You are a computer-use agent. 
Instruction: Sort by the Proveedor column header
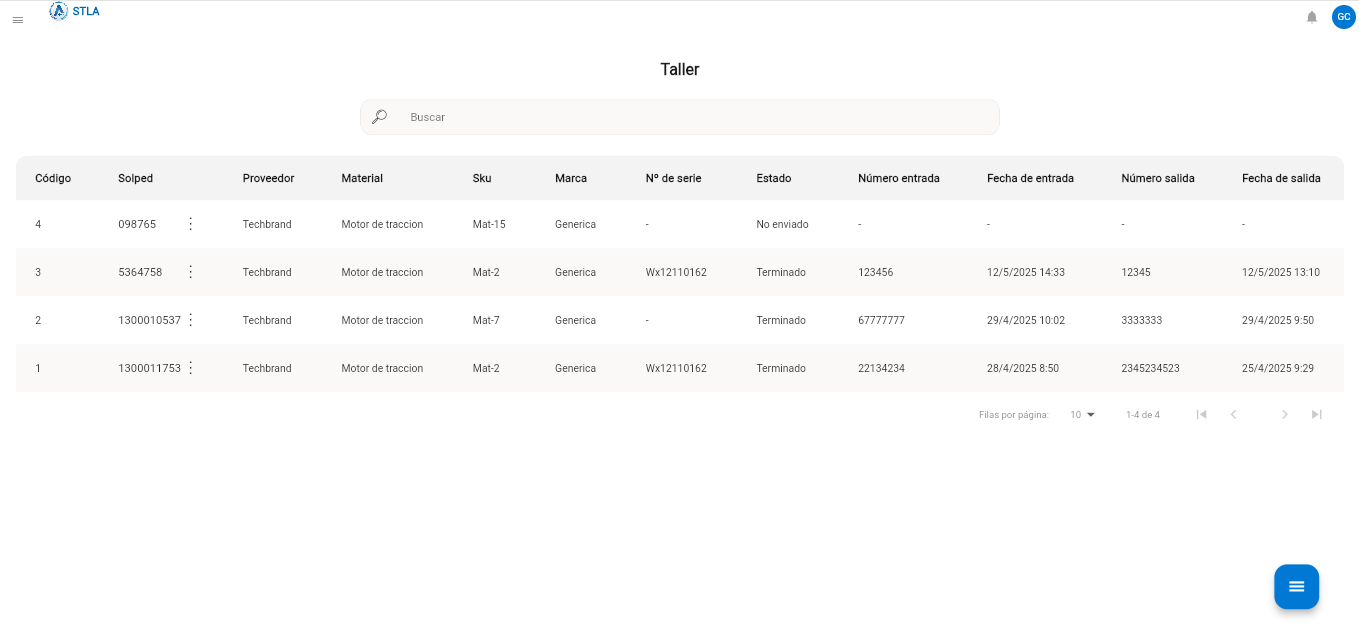point(268,178)
